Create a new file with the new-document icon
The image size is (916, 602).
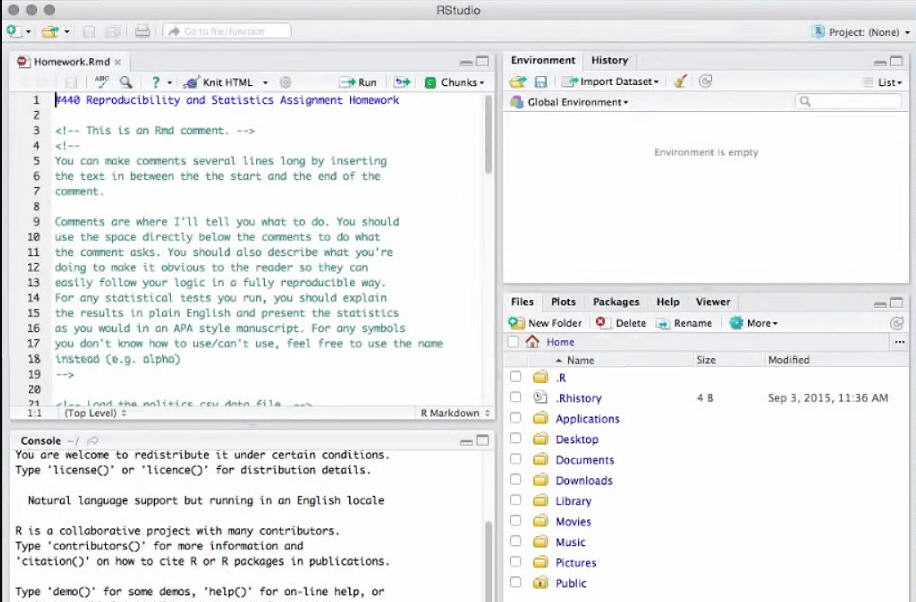[x=14, y=31]
